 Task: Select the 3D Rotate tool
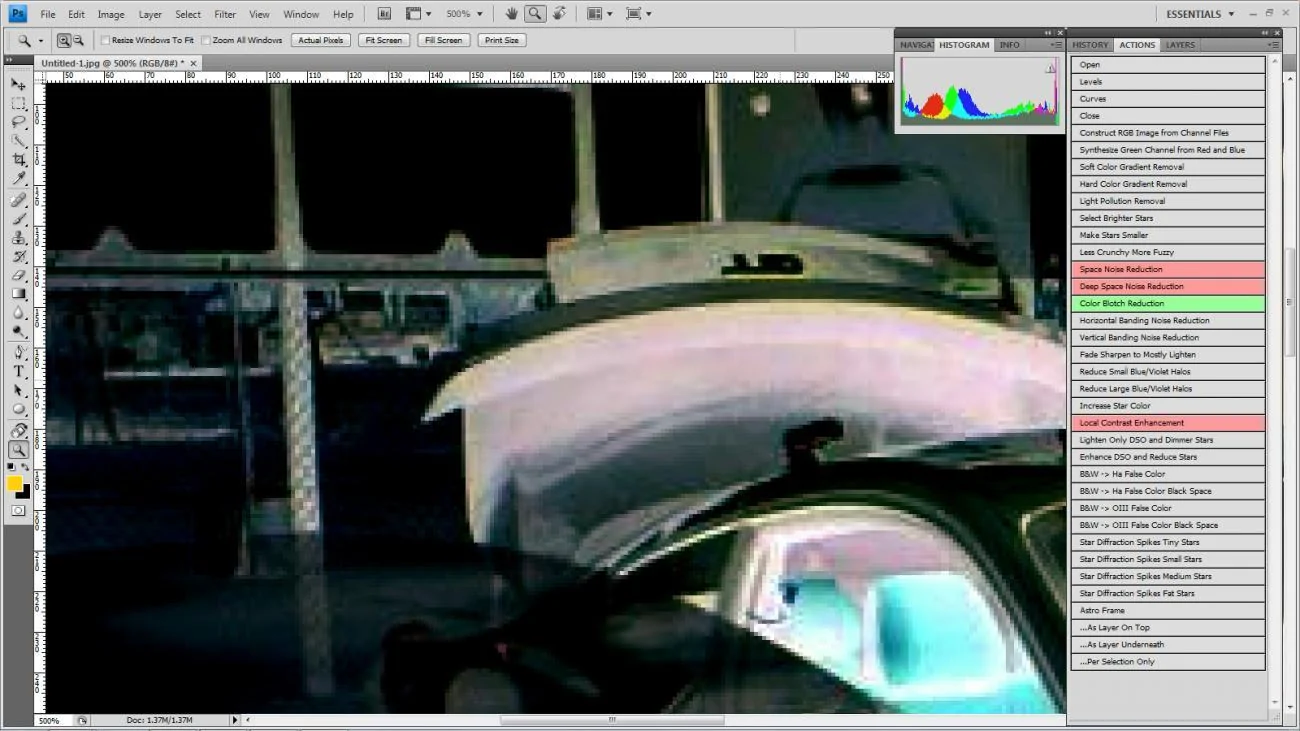(x=18, y=431)
